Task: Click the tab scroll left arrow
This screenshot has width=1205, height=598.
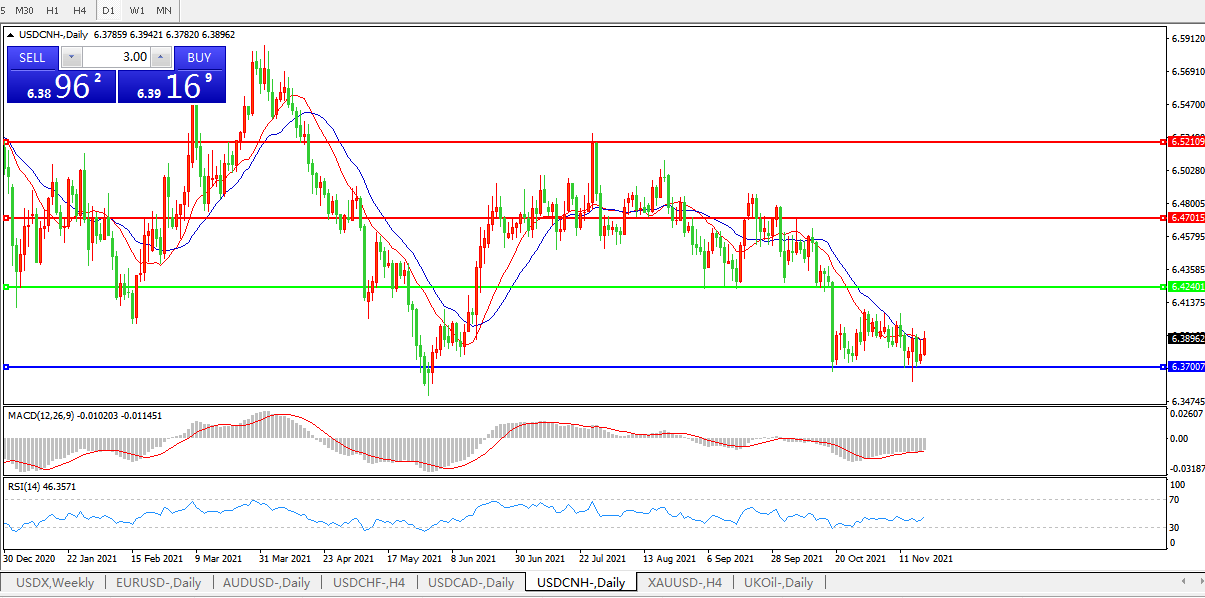Action: point(1185,582)
